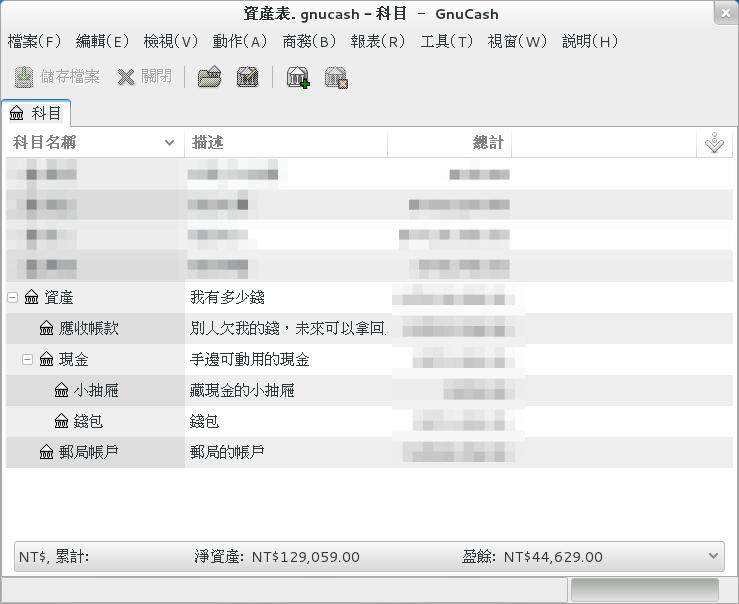Collapse the 資產 account tree
739x604 pixels.
point(13,297)
